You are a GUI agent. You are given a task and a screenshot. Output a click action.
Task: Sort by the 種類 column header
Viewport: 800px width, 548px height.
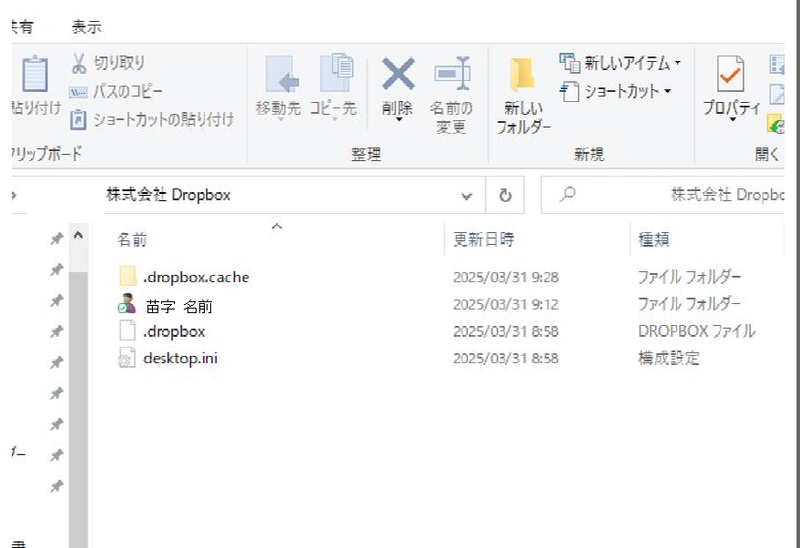click(x=654, y=239)
